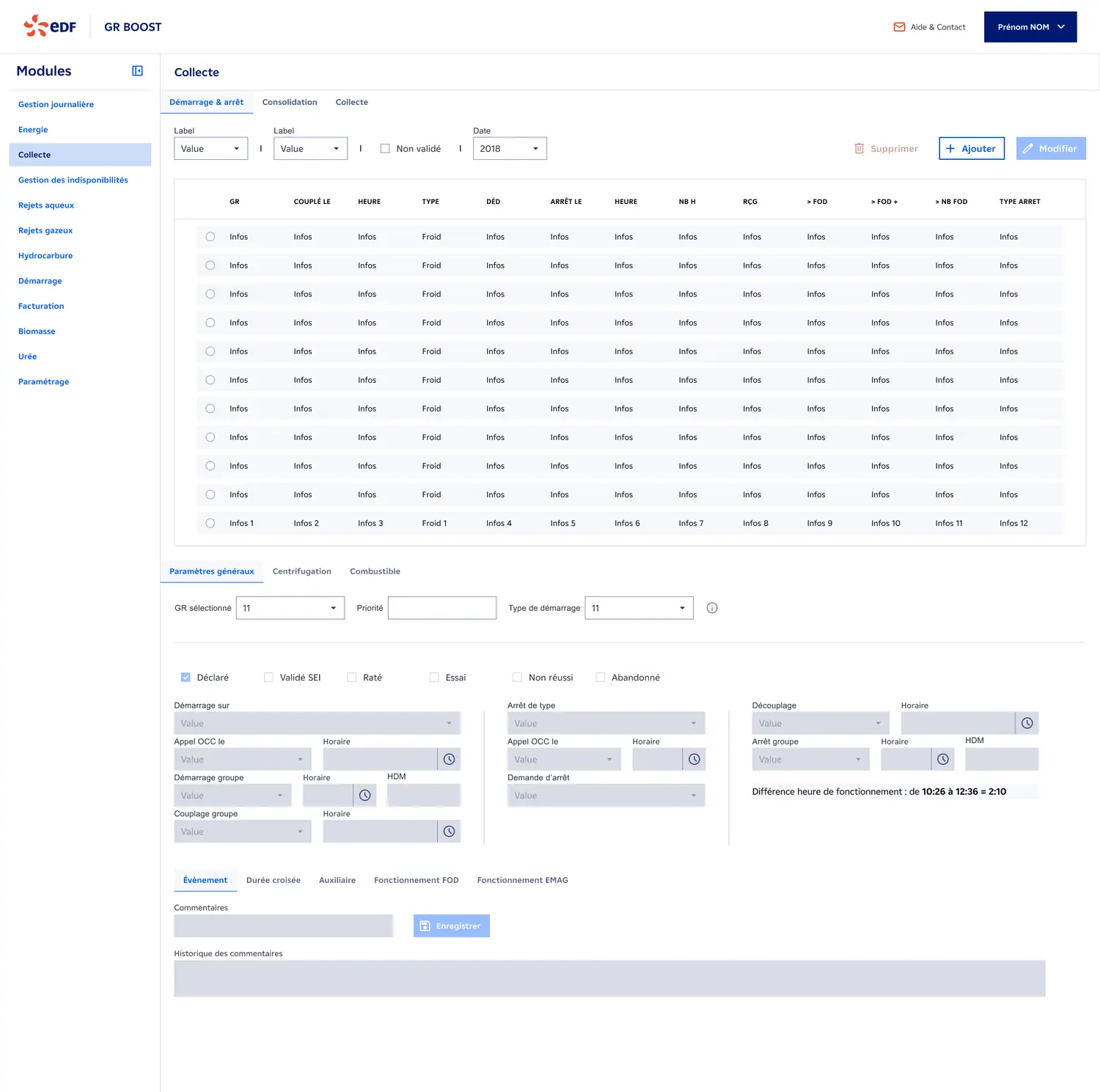The image size is (1100, 1092).
Task: Open the Type de démarrage dropdown
Action: (x=639, y=608)
